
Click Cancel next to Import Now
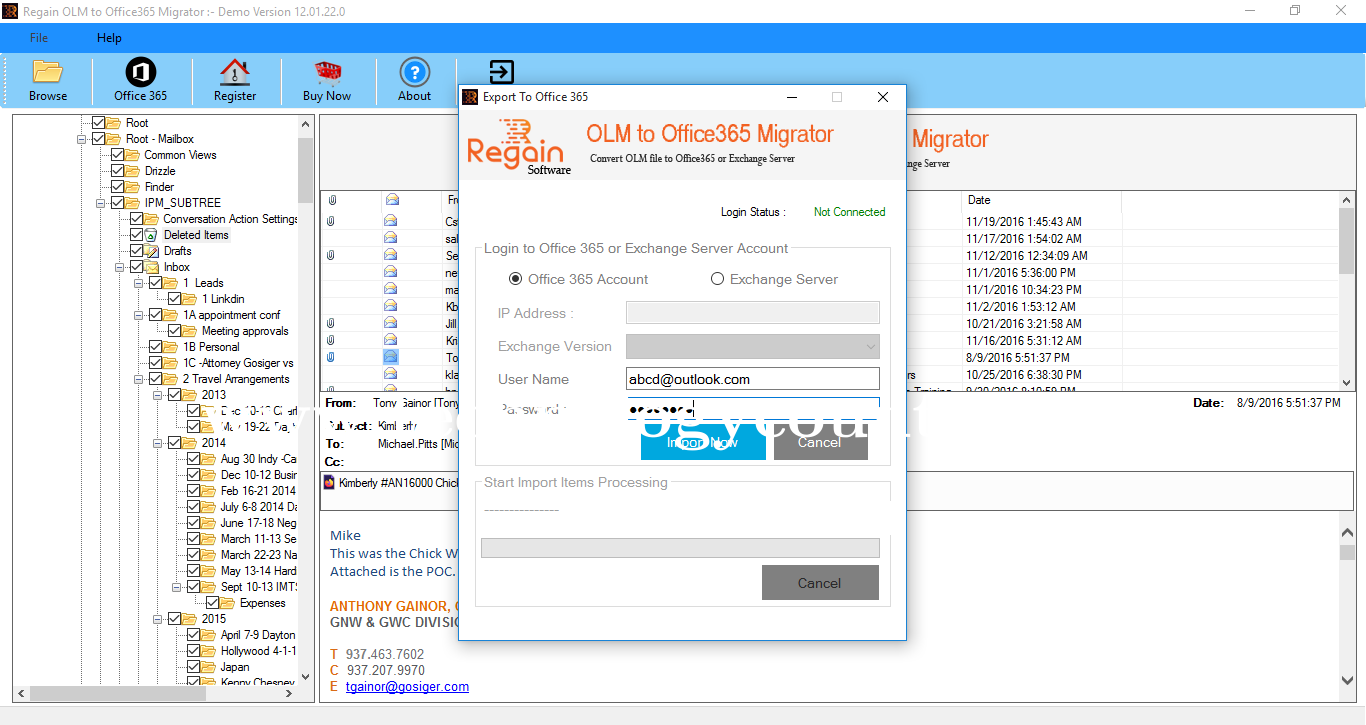tap(820, 441)
